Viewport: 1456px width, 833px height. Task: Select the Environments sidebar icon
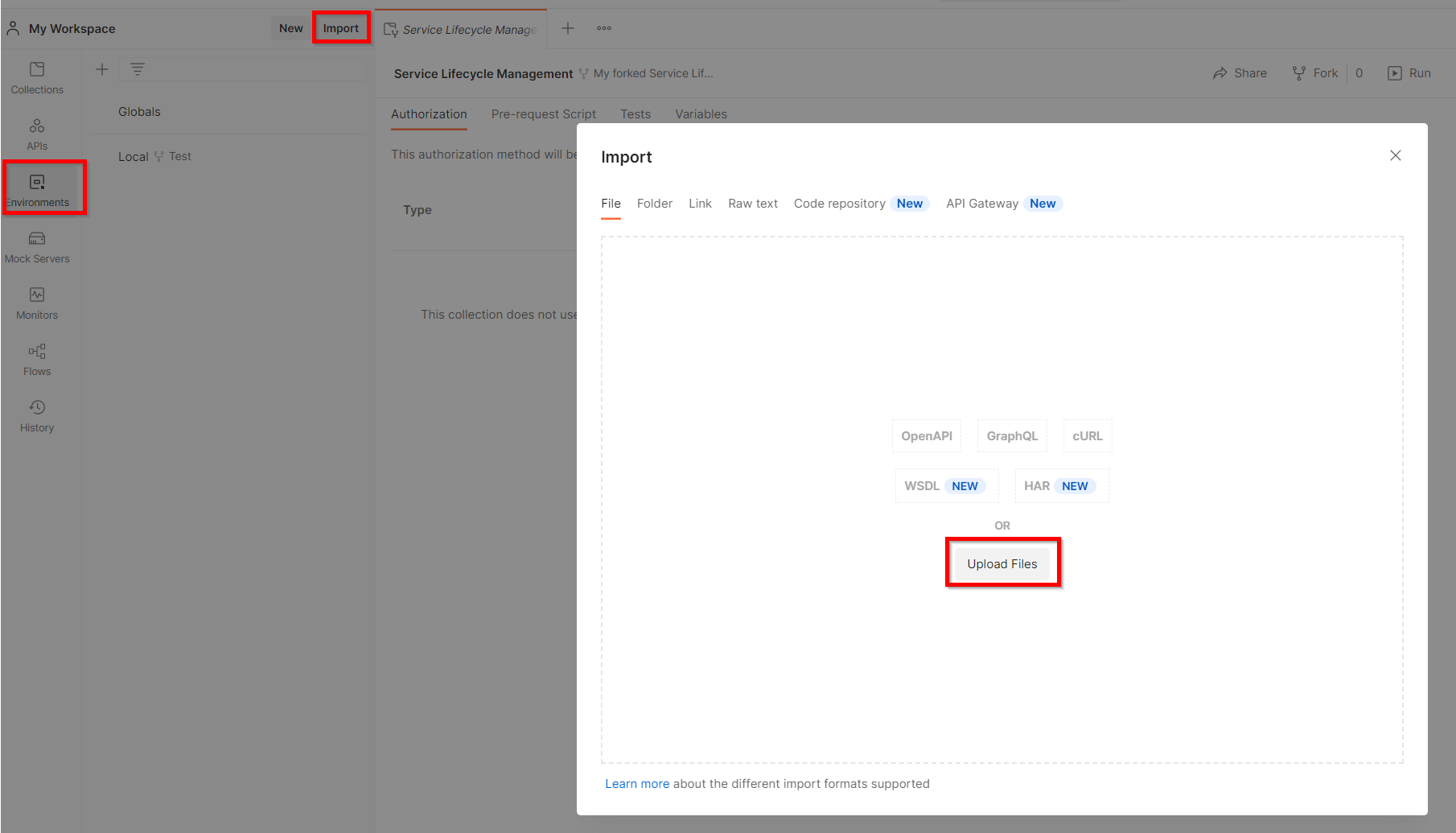point(37,190)
